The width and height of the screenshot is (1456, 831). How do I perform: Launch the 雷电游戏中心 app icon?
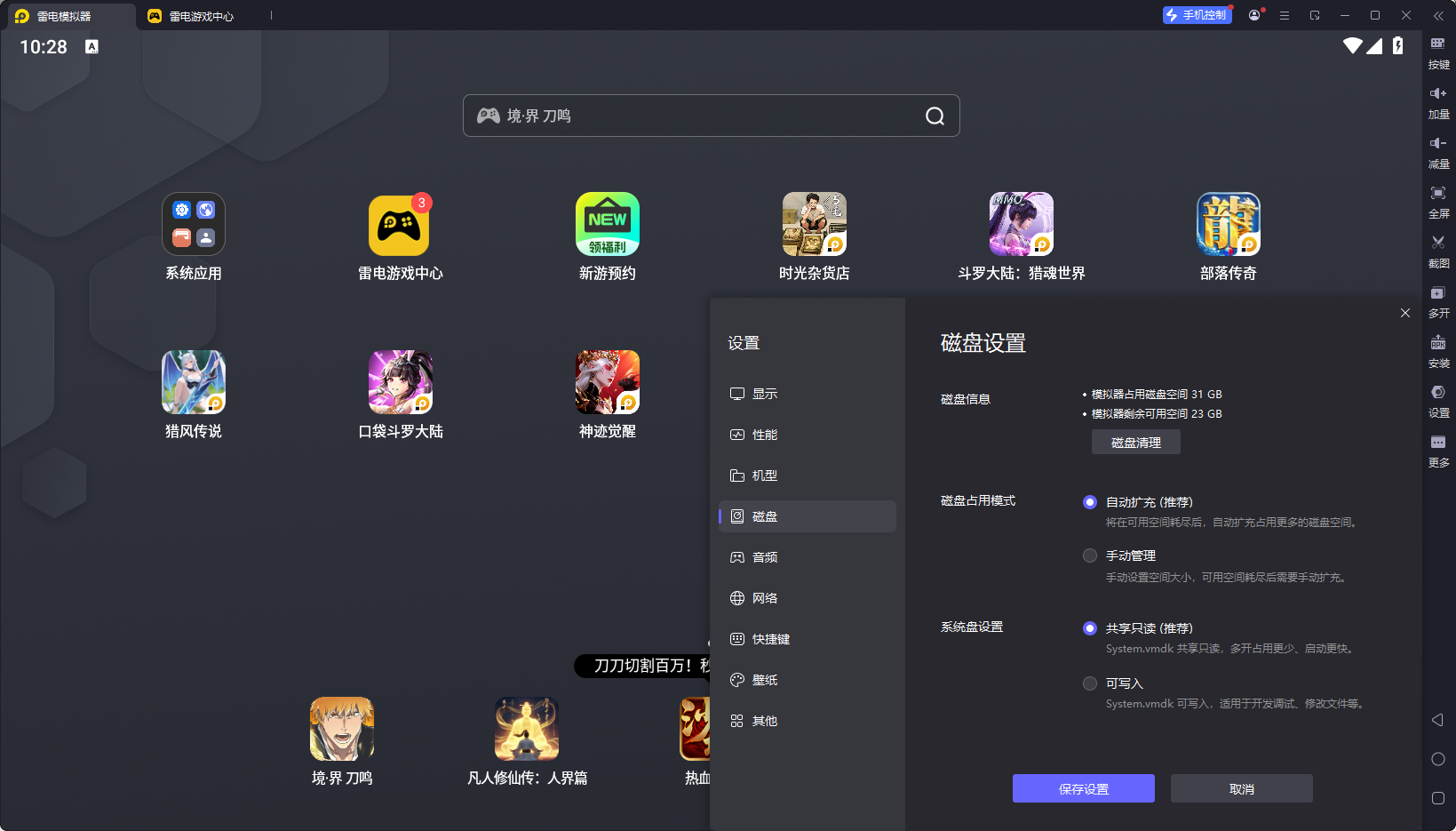click(x=400, y=224)
